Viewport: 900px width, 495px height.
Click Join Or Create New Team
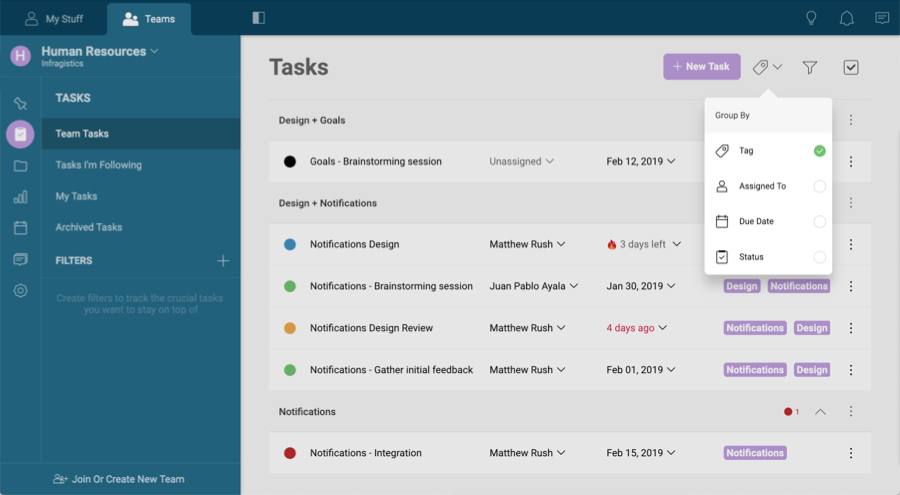[120, 479]
